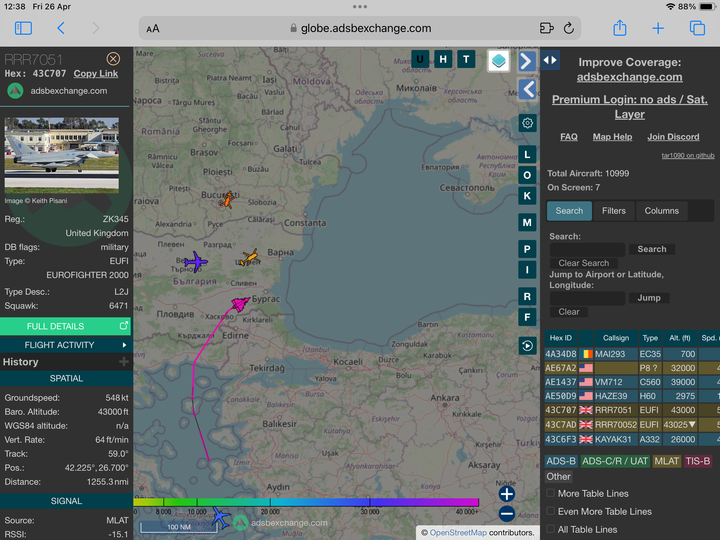This screenshot has height=540, width=720.
Task: Expand History with the plus icon
Action: (124, 362)
